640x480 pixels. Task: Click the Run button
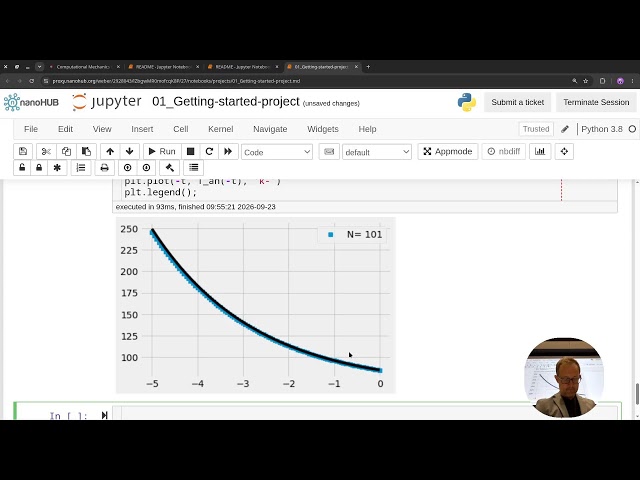coord(162,151)
